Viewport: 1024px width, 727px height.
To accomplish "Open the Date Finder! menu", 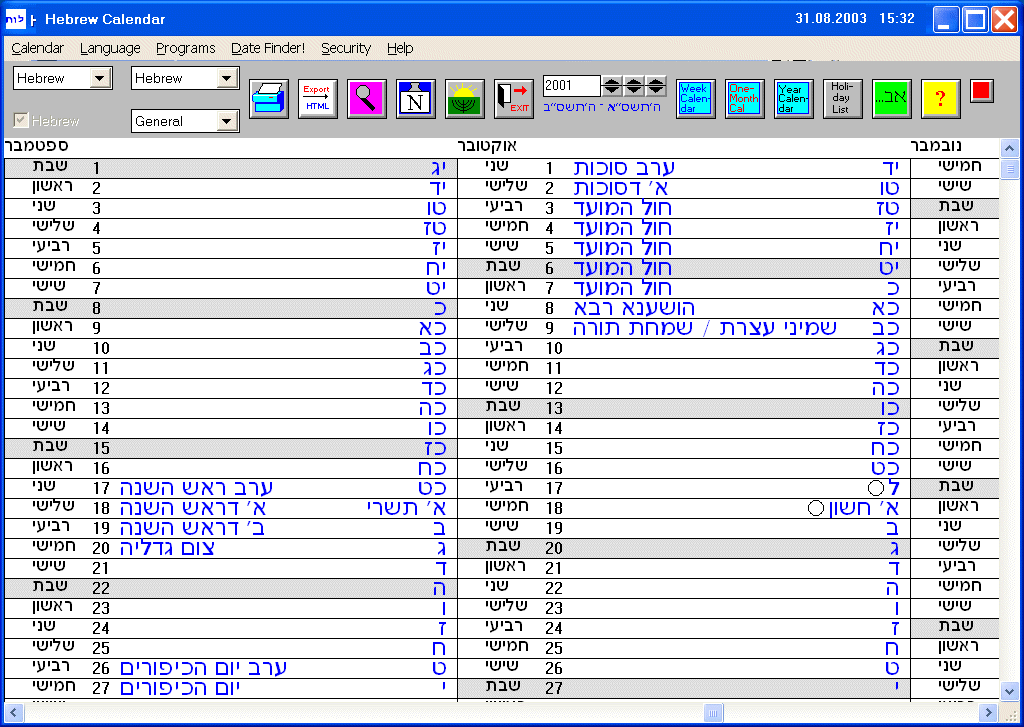I will coord(268,48).
